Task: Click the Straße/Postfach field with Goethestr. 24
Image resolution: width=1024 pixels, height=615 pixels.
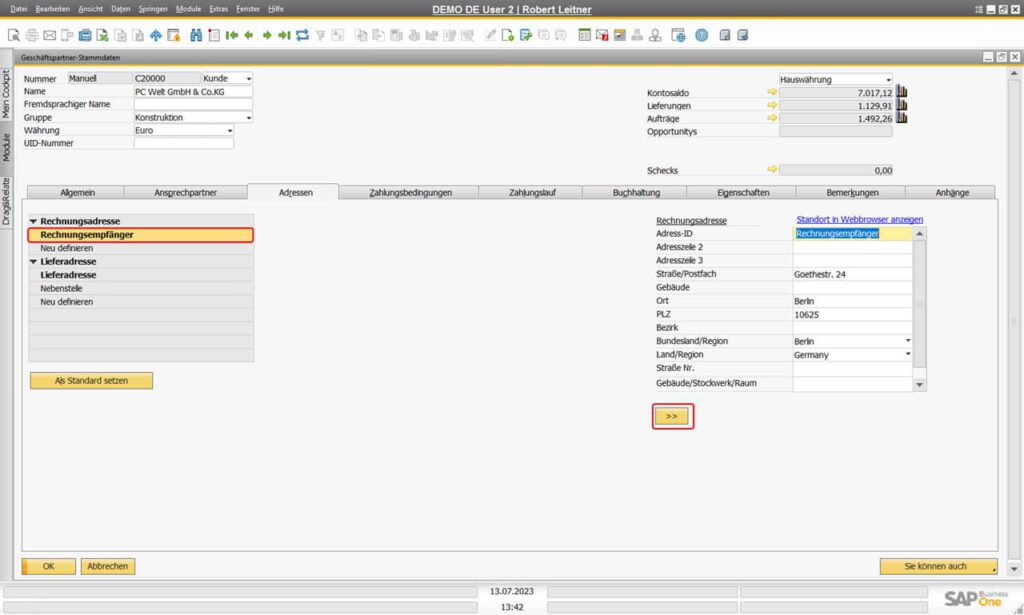Action: point(852,274)
